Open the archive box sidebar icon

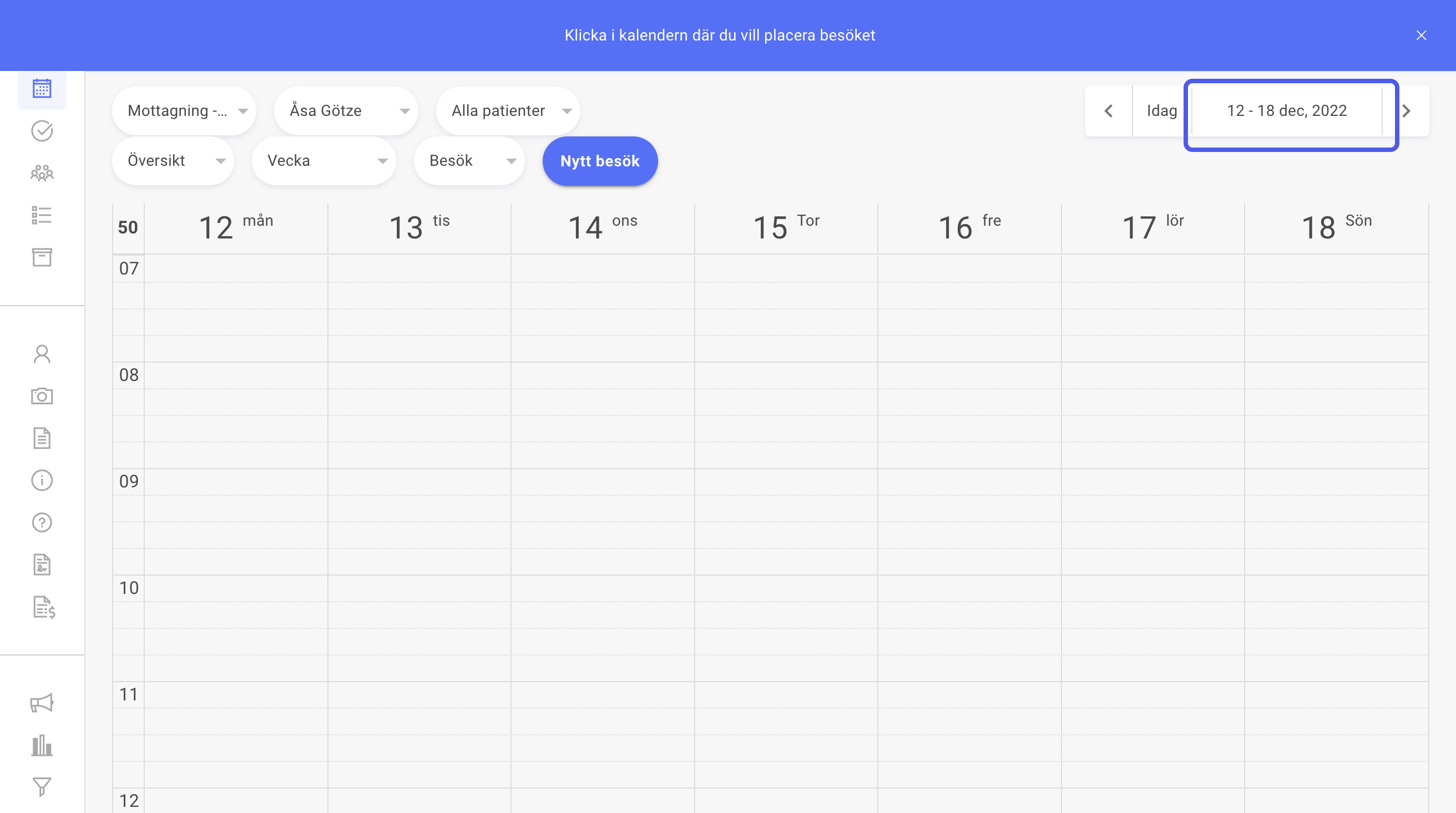(42, 257)
